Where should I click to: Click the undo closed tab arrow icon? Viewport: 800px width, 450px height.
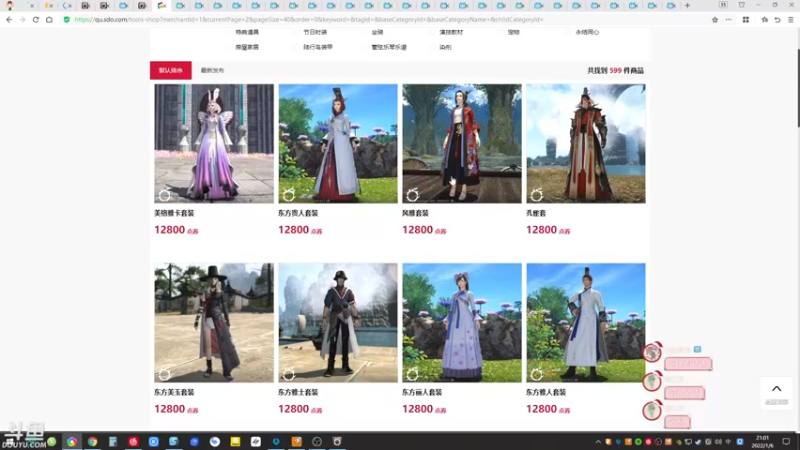pos(778,19)
